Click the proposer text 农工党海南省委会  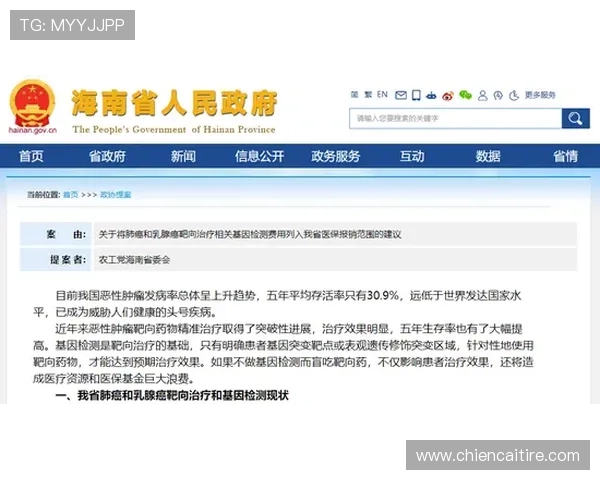(134, 260)
